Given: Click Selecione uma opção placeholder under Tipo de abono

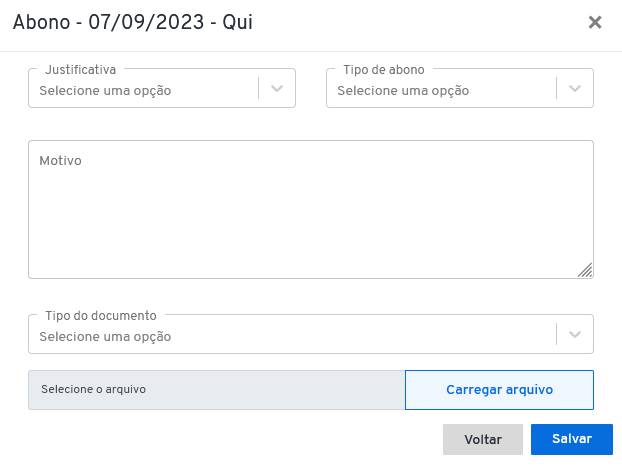Looking at the screenshot, I should click(x=403, y=91).
